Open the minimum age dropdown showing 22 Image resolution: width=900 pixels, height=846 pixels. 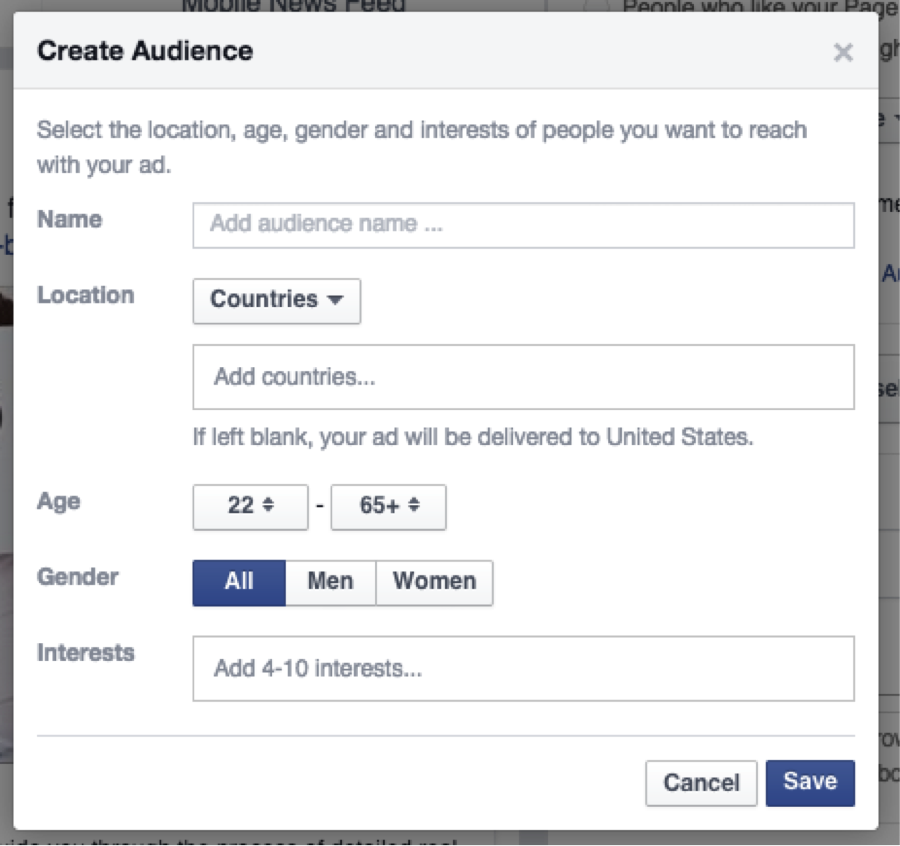(x=250, y=507)
